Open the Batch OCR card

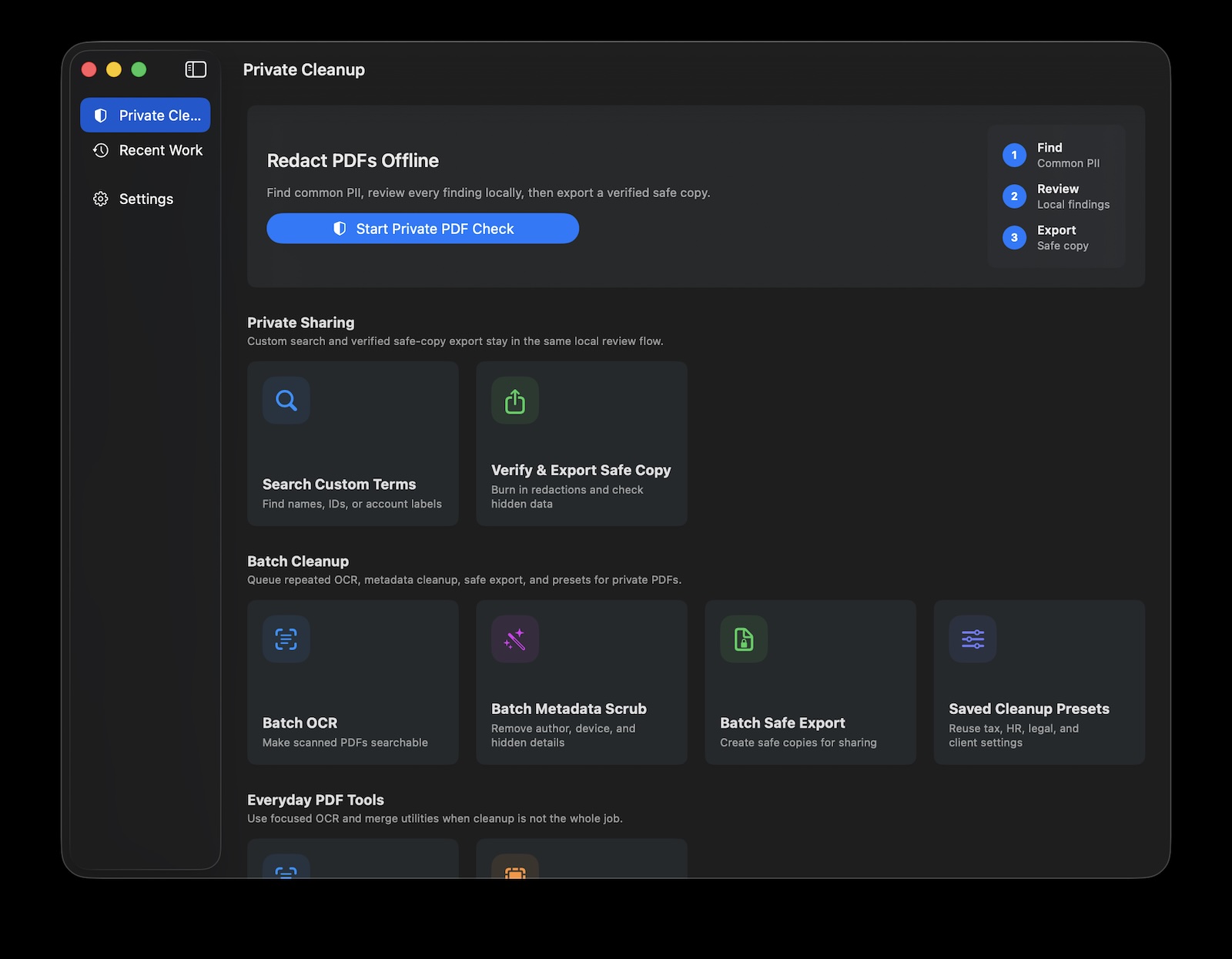pyautogui.click(x=353, y=682)
